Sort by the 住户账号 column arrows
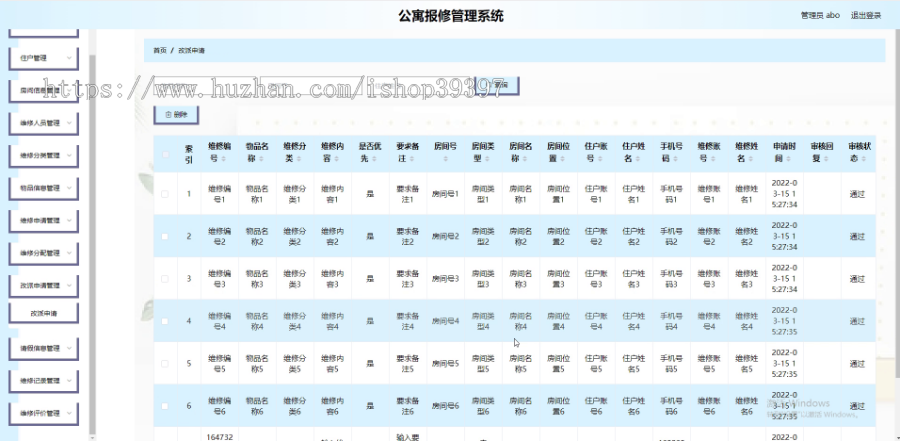 coord(600,159)
